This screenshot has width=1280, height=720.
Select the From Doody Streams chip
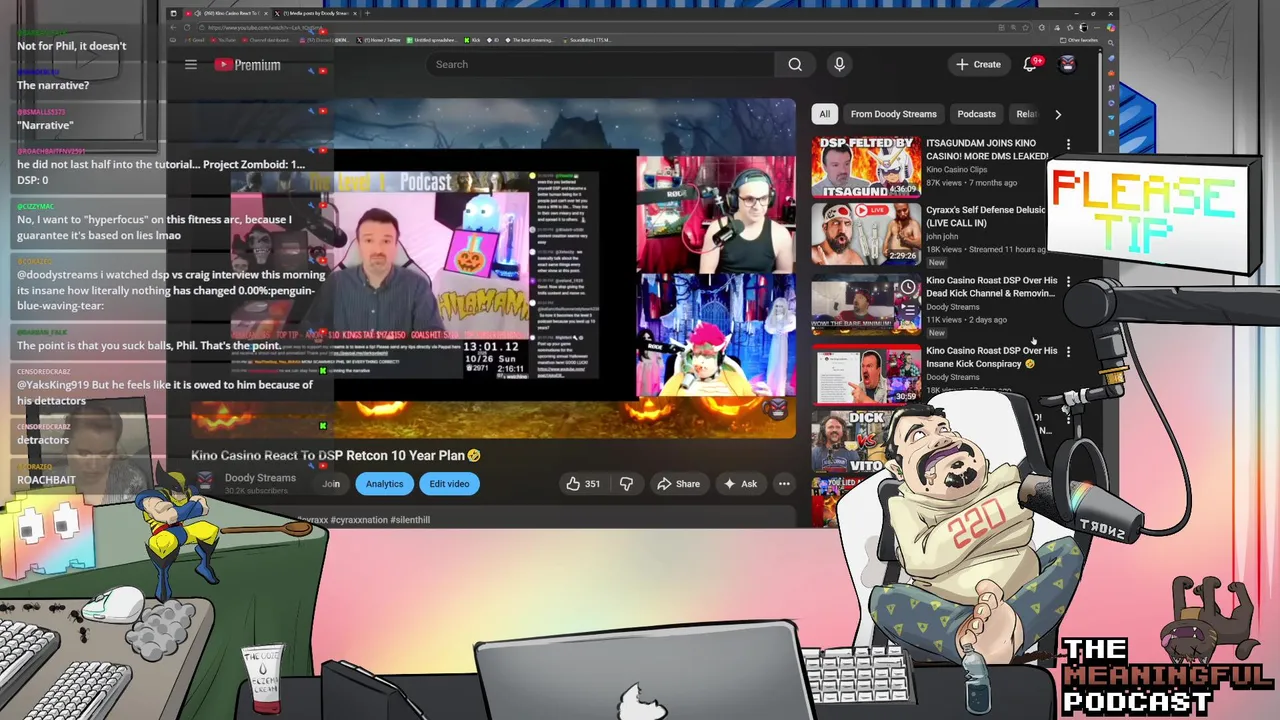893,114
